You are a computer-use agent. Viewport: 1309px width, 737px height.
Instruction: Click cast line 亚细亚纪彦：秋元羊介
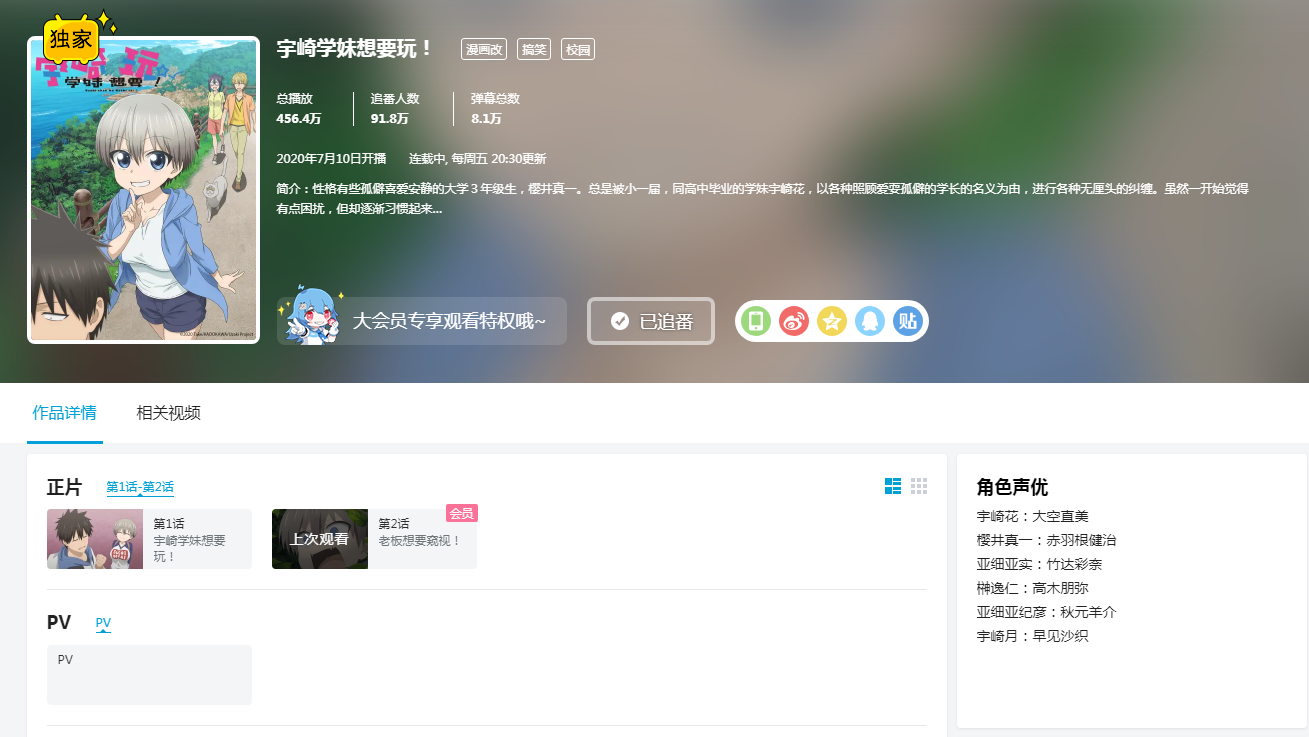[1046, 612]
